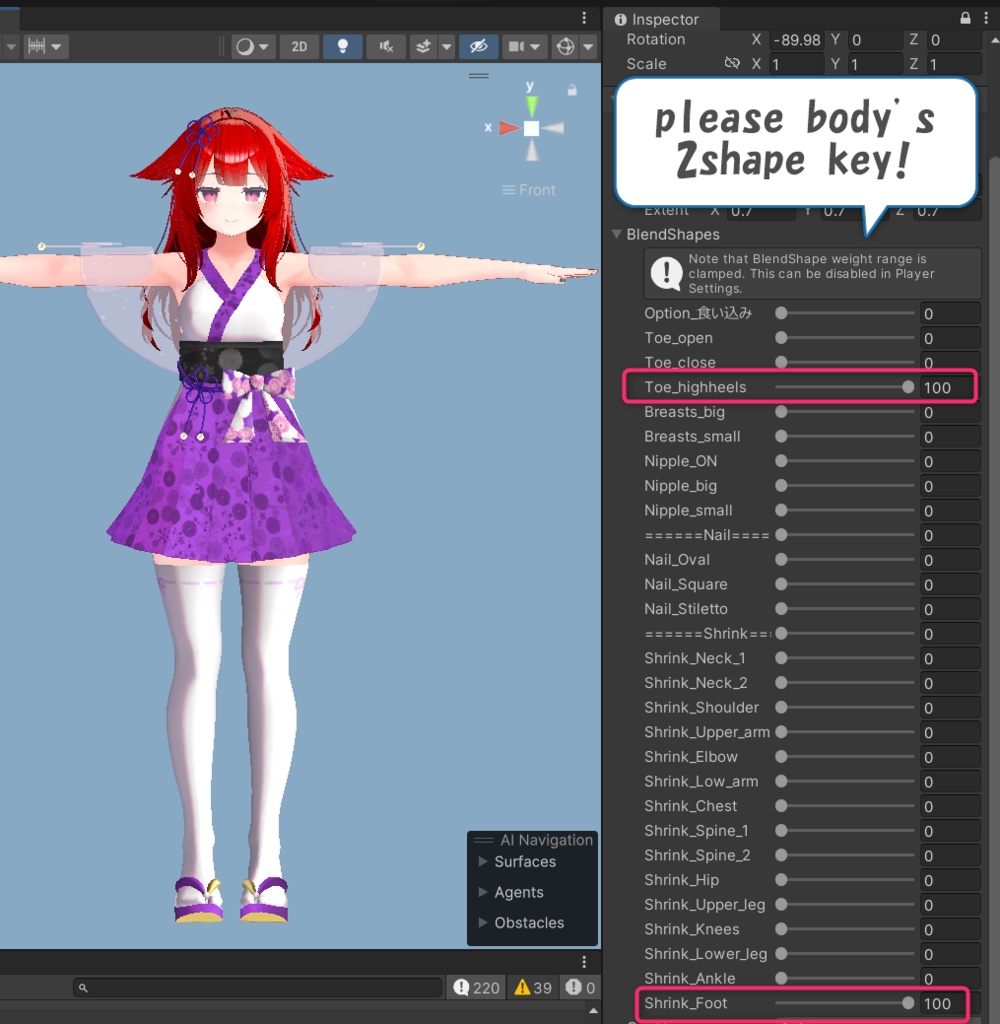The width and height of the screenshot is (1000, 1024).
Task: Open Gizmos dropdown arrow
Action: tap(588, 46)
